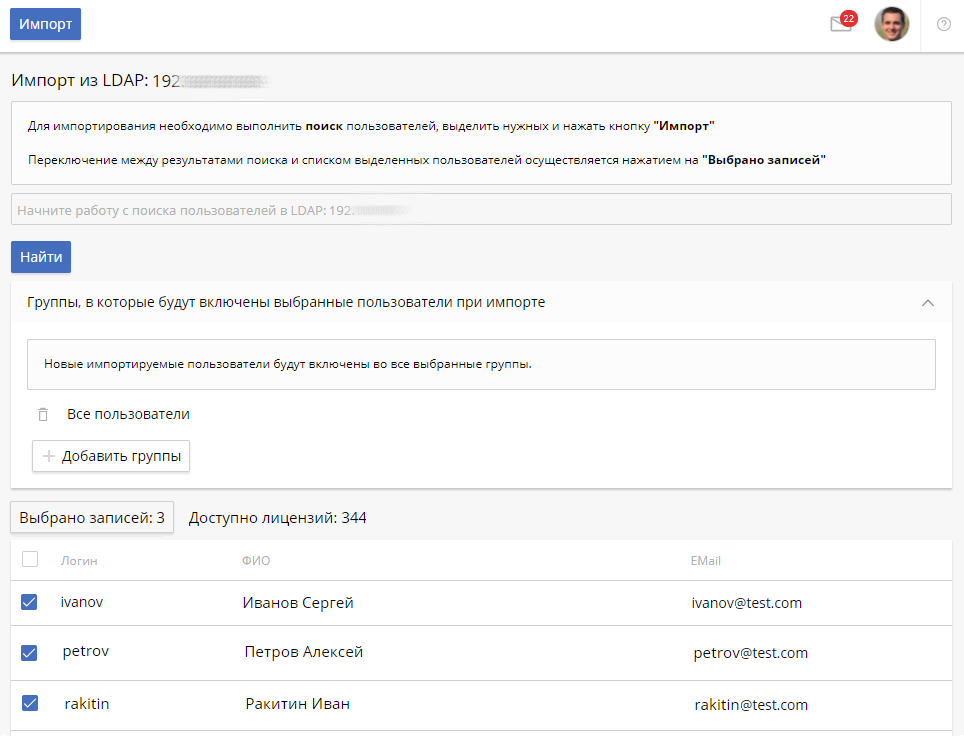Open the mail notifications envelope icon
The image size is (964, 736).
tap(840, 25)
